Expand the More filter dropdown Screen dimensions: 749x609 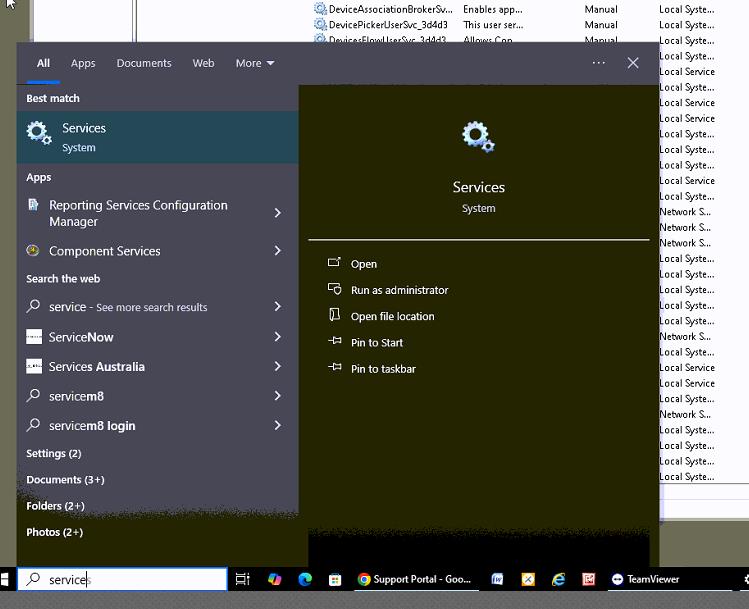254,63
